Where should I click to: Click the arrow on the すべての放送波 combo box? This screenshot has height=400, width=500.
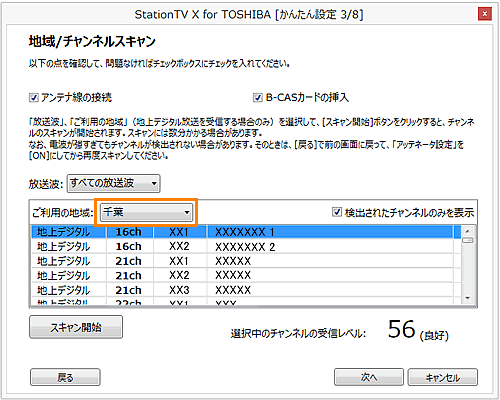tap(154, 183)
